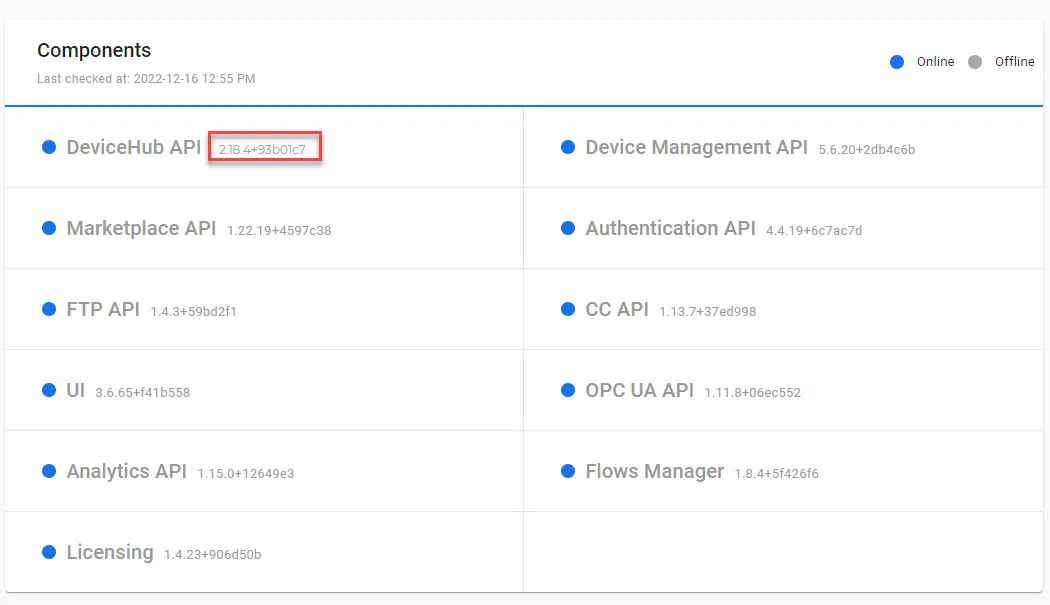
Task: Select the Analytics API name
Action: coord(127,472)
